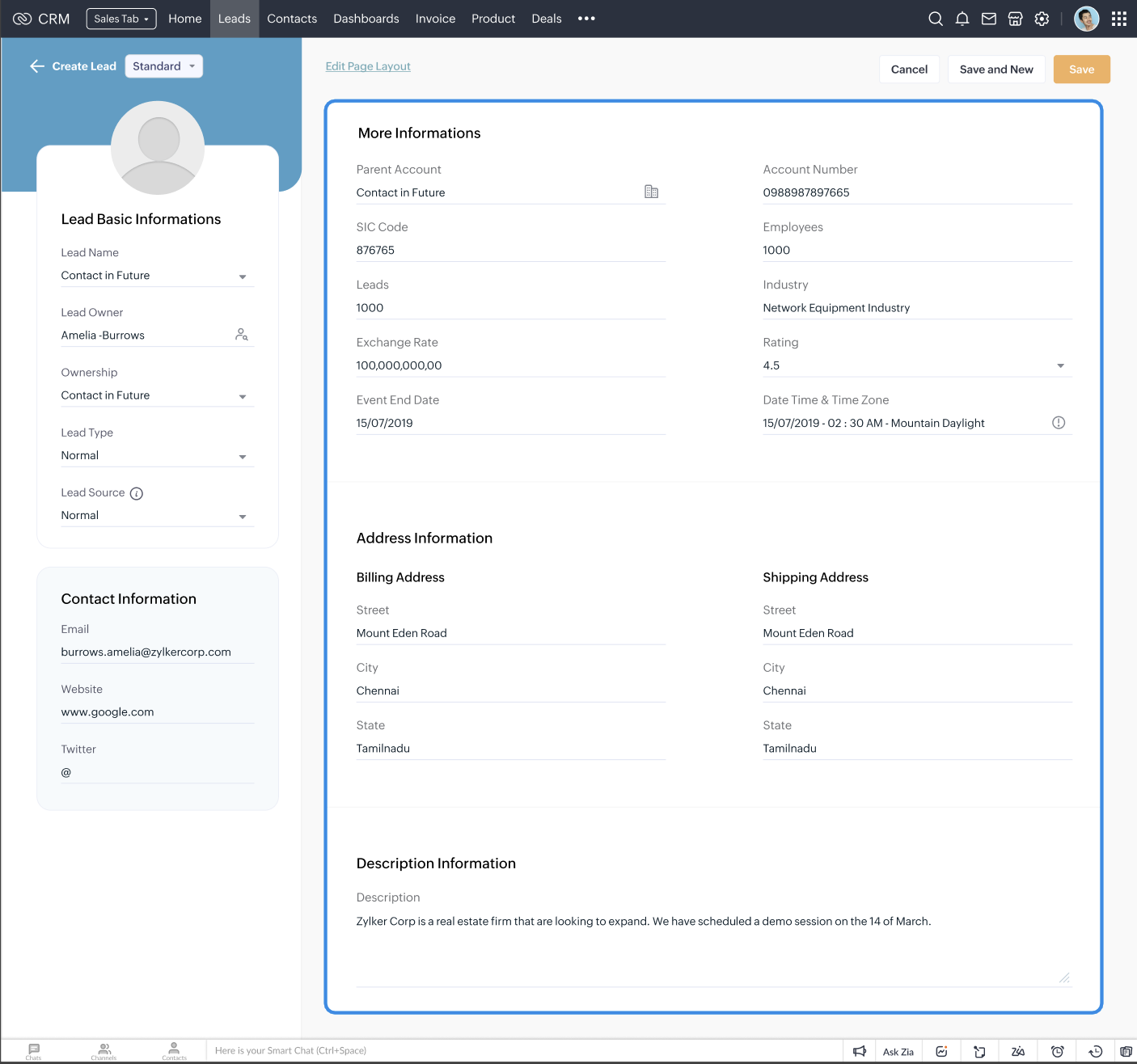This screenshot has height=1064, width=1137.
Task: Click the alert icon near Date Time field
Action: [x=1058, y=421]
